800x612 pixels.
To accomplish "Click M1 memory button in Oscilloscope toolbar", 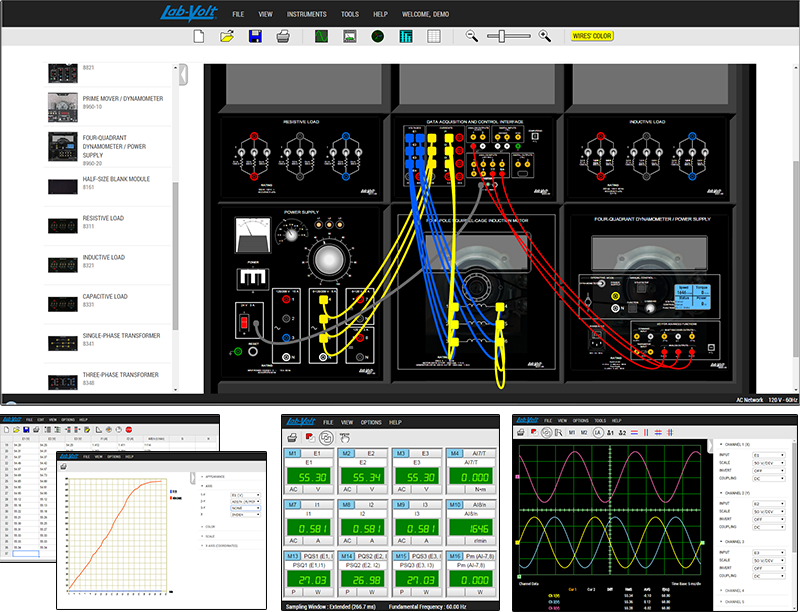I will (571, 432).
